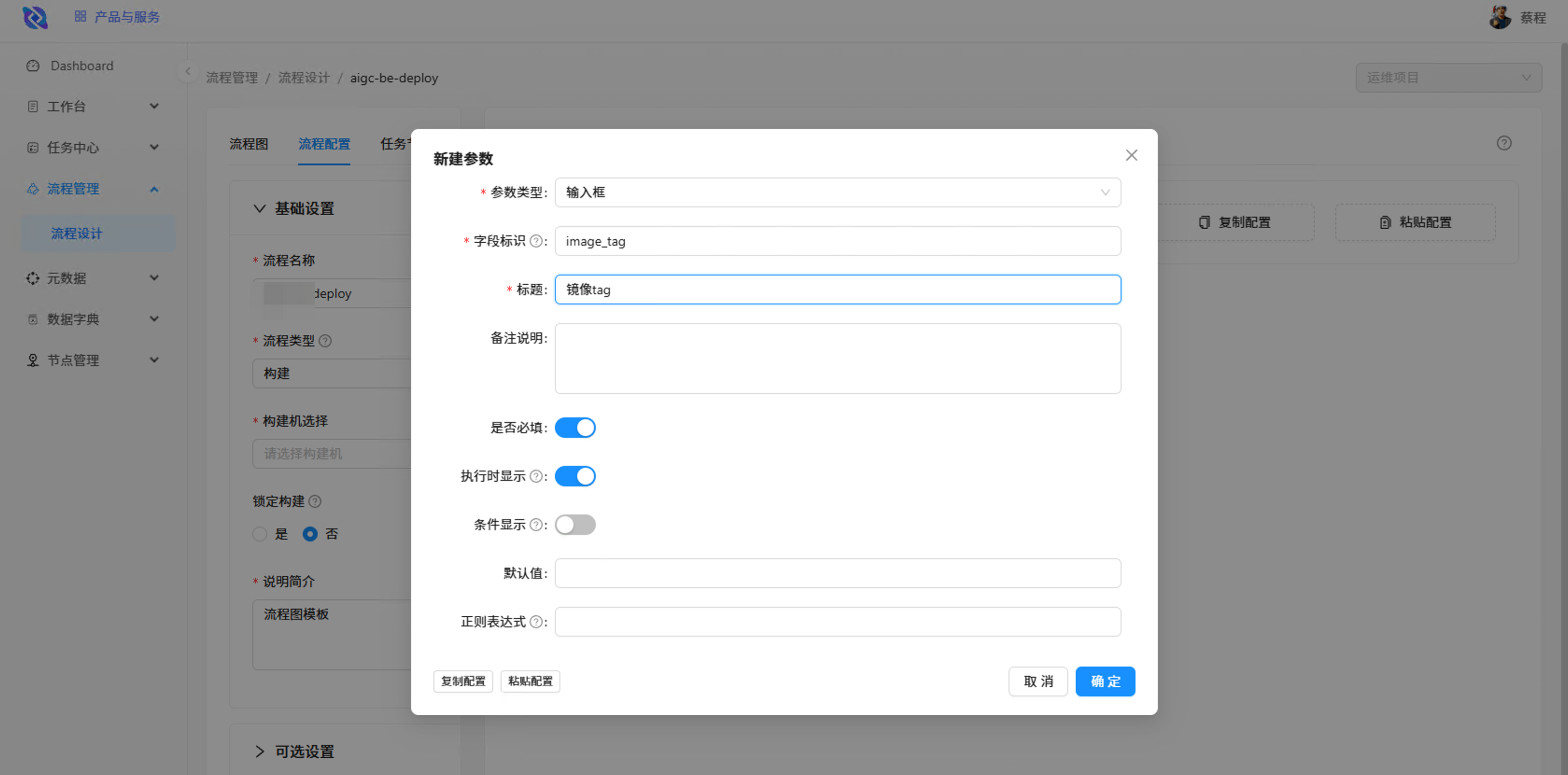Click the 确定 button
The height and width of the screenshot is (775, 1568).
pos(1105,681)
